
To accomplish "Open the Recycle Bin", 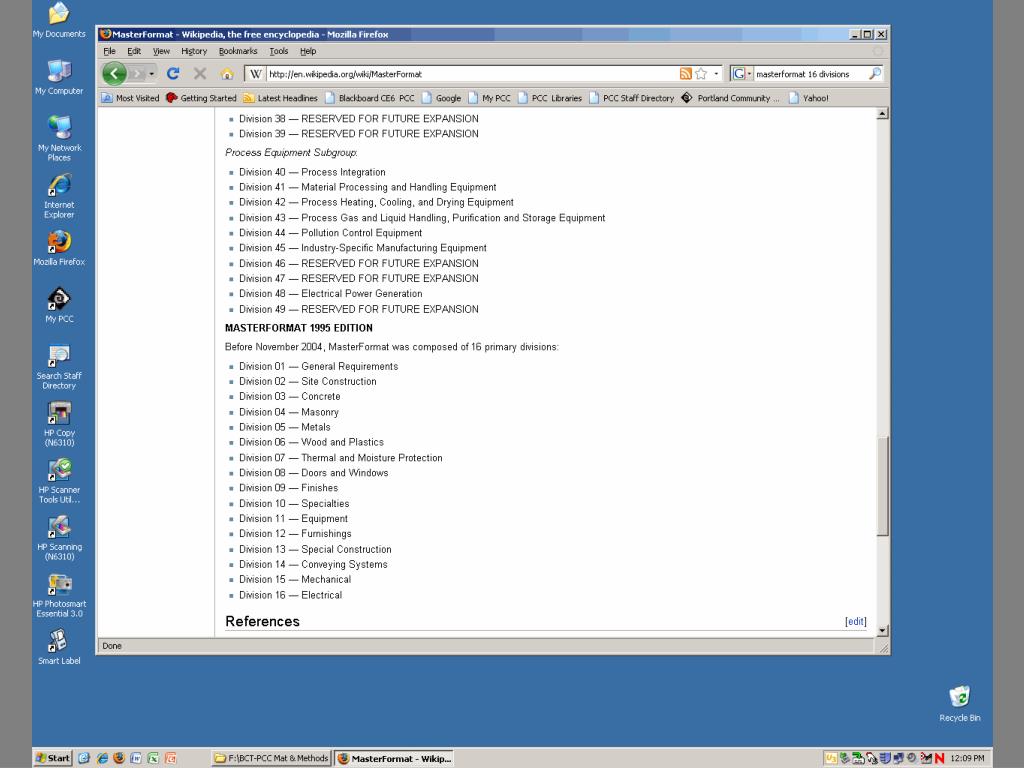I will (959, 703).
